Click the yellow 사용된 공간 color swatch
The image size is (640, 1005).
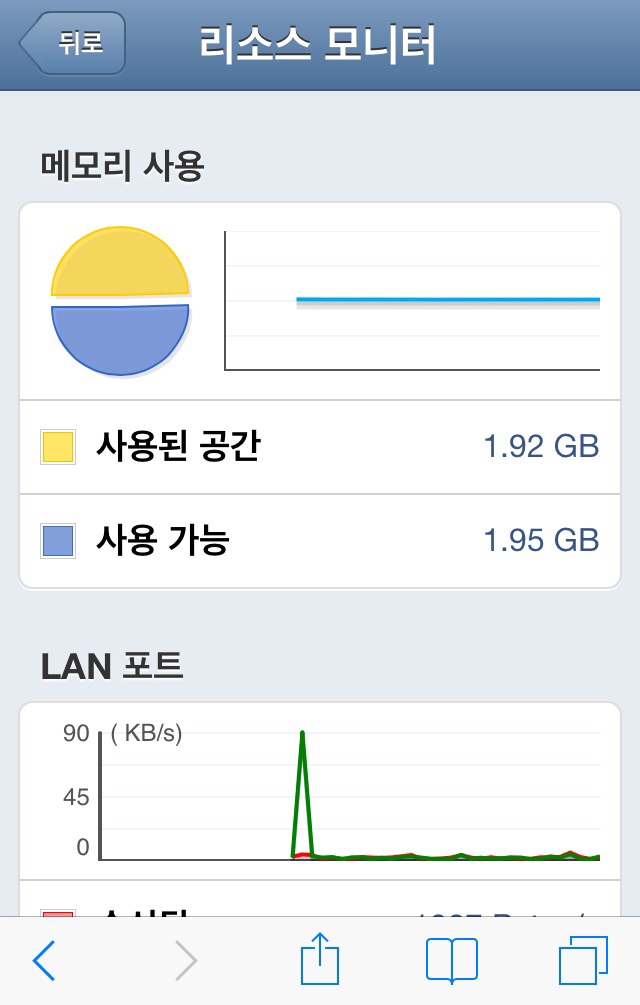coord(58,447)
